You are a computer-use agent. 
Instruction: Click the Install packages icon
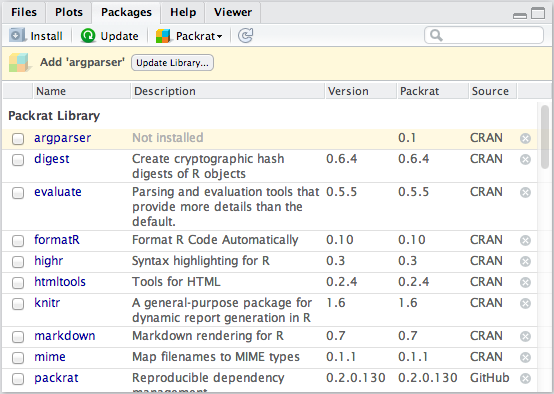tap(17, 35)
